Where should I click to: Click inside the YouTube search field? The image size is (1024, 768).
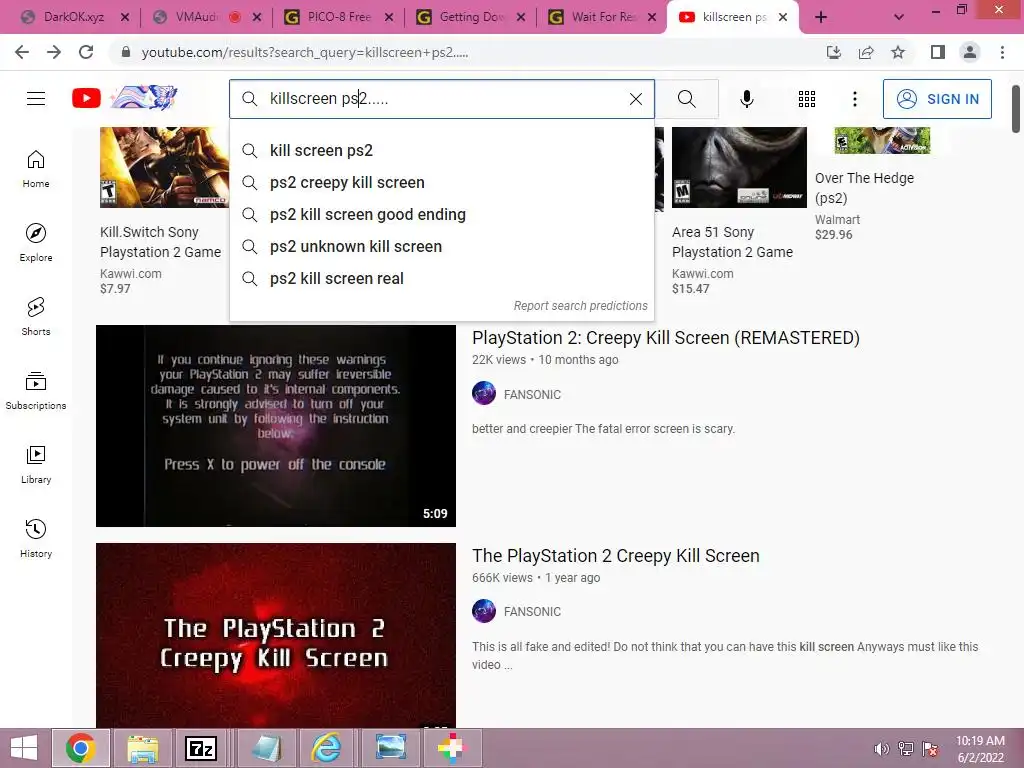click(442, 99)
